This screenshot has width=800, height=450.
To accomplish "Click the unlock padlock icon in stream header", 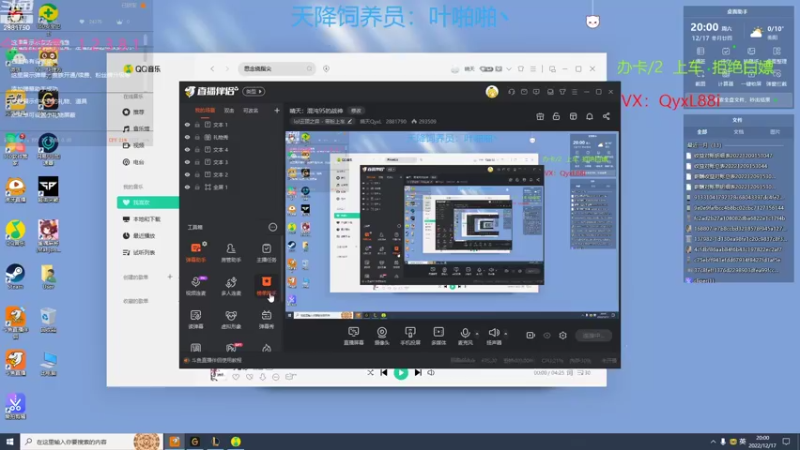I will point(556,116).
